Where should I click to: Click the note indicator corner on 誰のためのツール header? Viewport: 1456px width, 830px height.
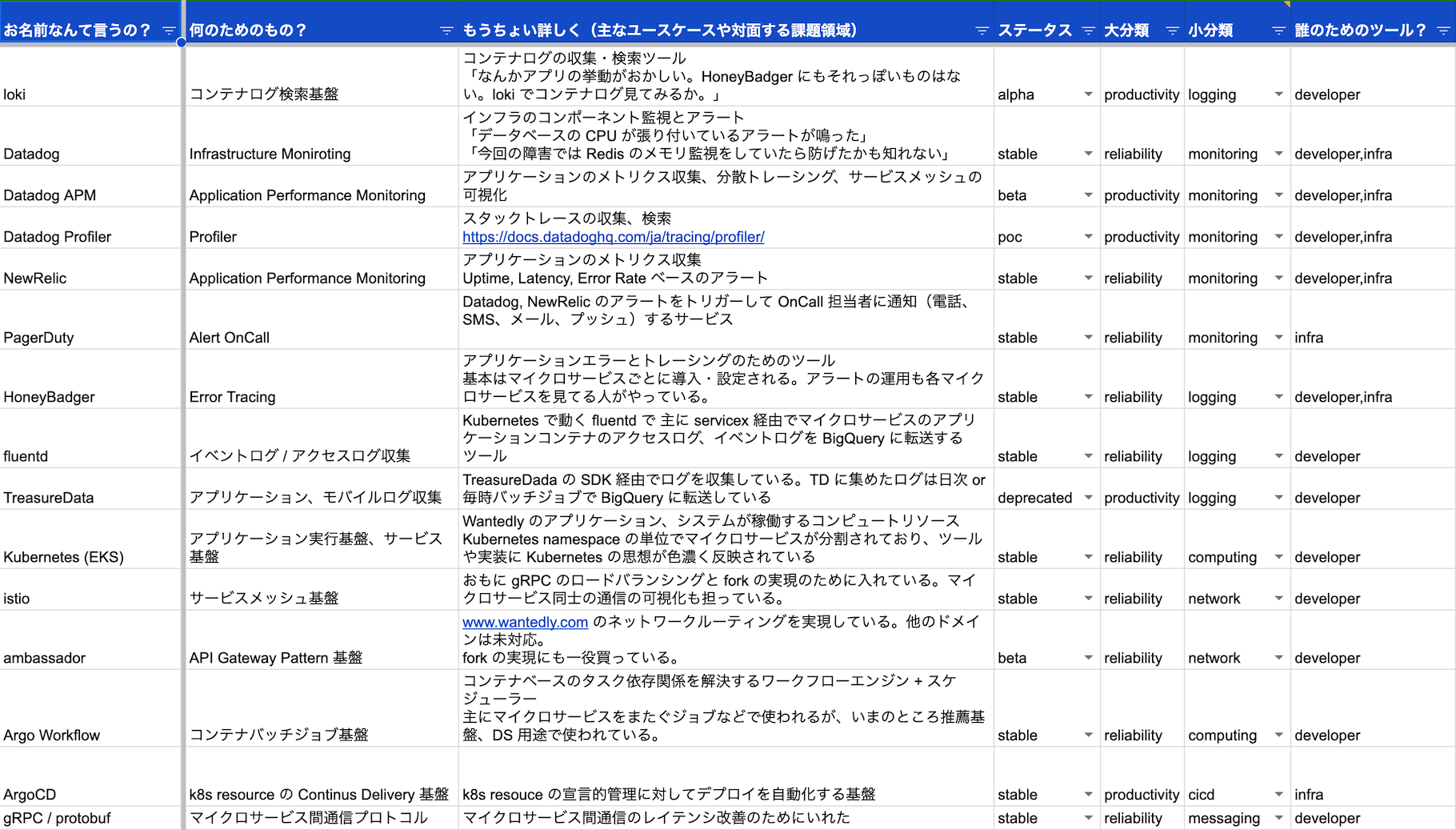[x=1287, y=4]
